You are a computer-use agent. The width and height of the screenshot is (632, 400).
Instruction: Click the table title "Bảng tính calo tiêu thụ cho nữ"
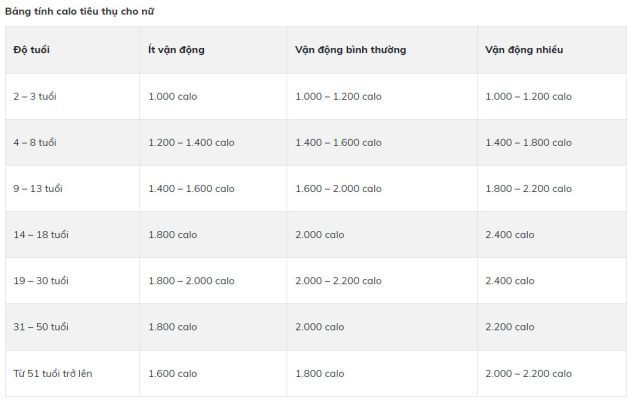click(79, 11)
